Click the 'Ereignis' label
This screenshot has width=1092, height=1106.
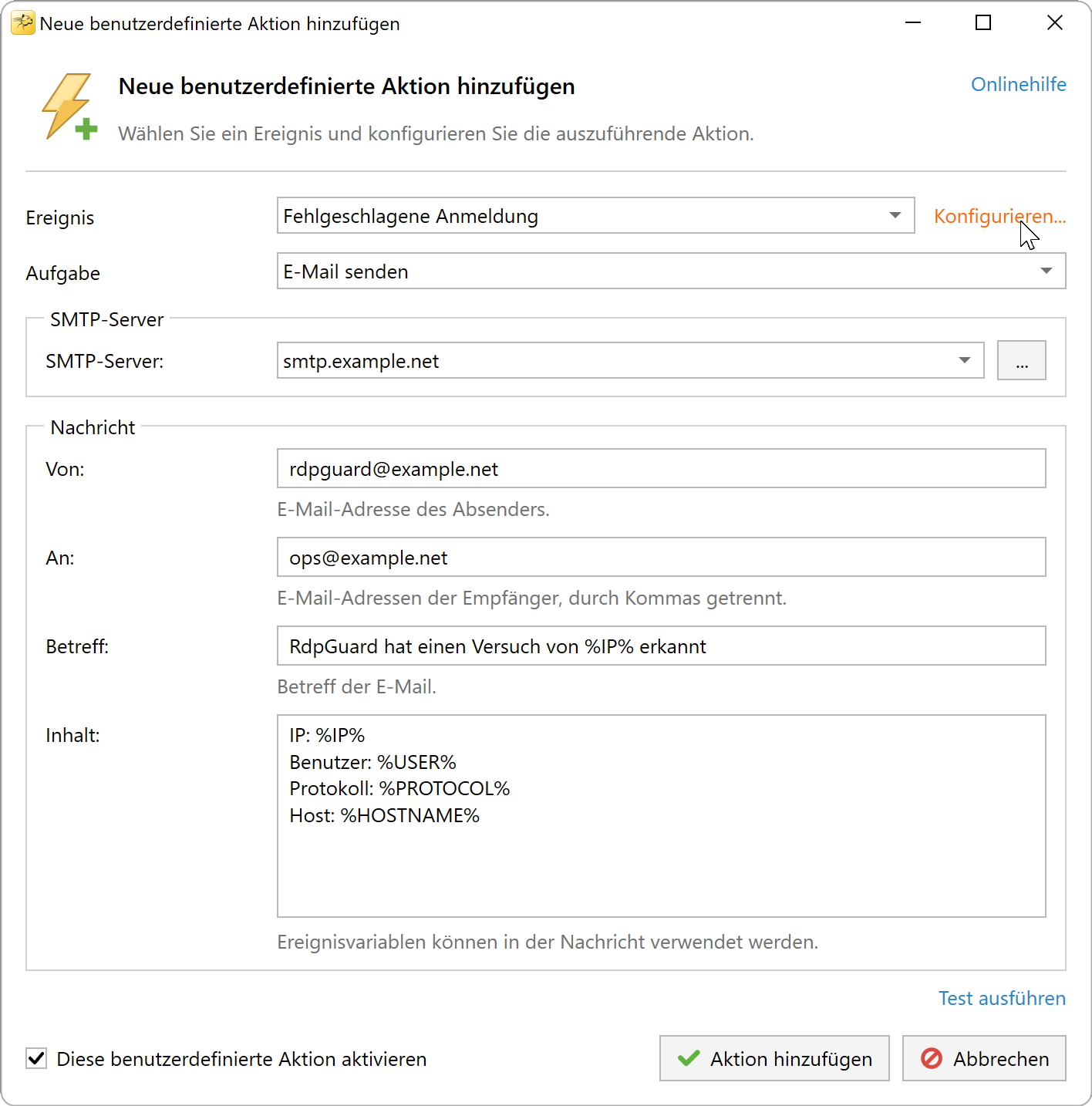[x=60, y=218]
